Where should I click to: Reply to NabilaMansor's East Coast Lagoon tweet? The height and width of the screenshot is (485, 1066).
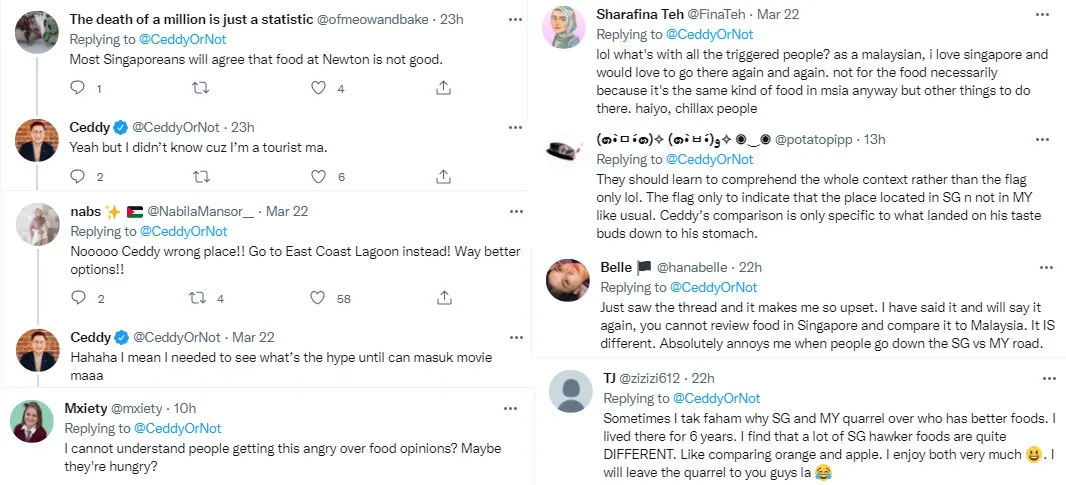coord(78,298)
